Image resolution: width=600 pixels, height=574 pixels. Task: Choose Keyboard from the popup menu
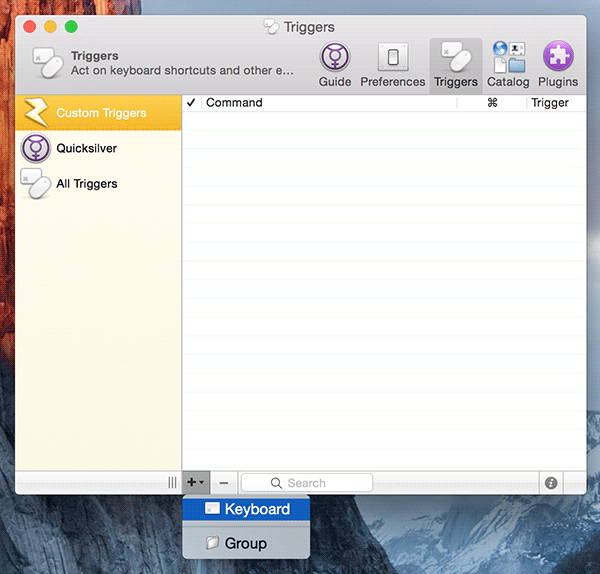click(246, 509)
